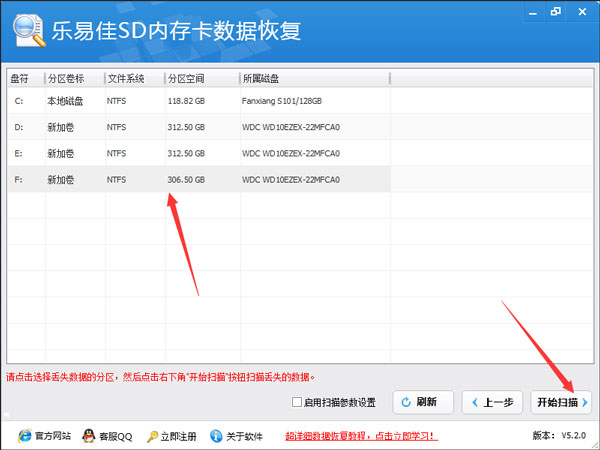The width and height of the screenshot is (600, 450).
Task: Click the Fanxiang S101/128GB disk cell
Action: pos(282,101)
